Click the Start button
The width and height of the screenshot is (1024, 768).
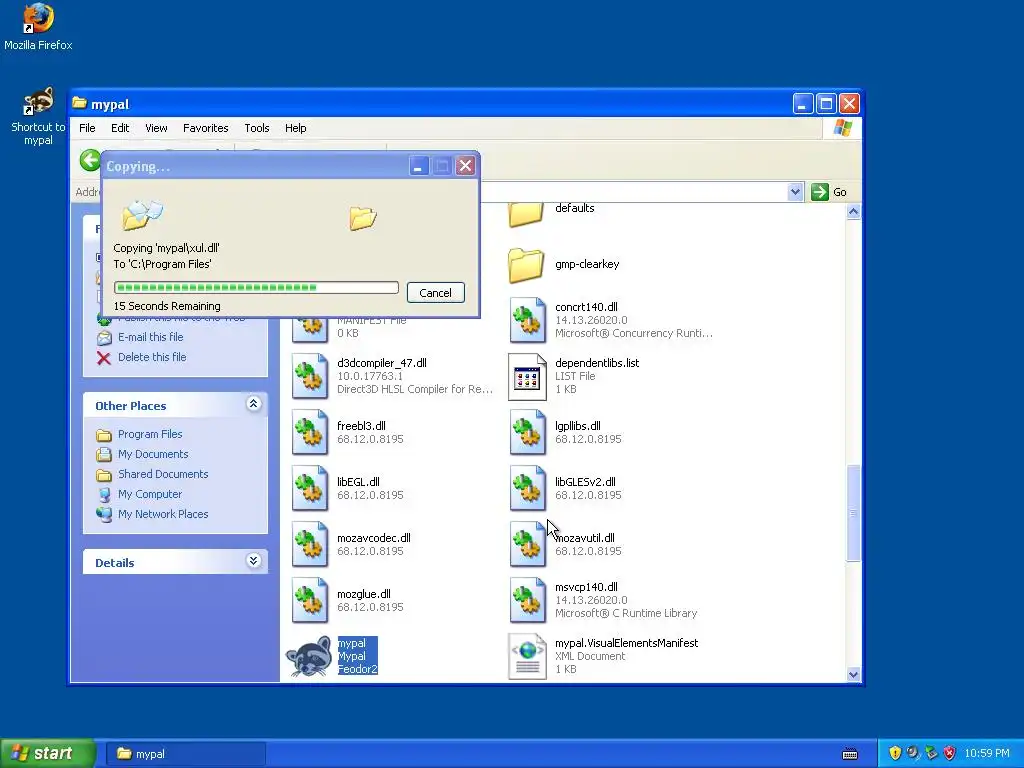tap(47, 753)
